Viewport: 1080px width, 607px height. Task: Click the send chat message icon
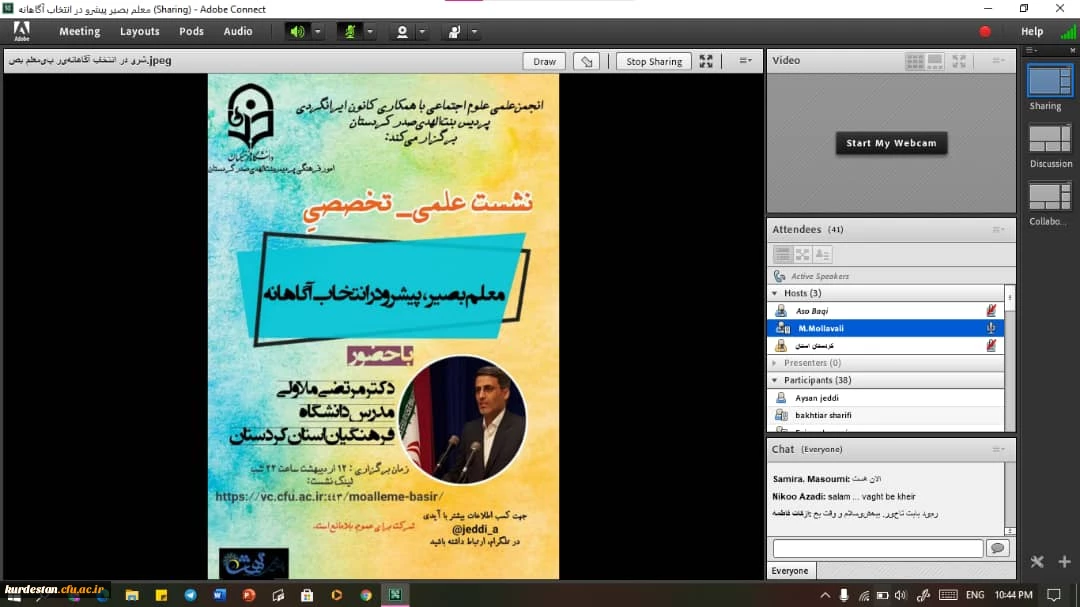[997, 548]
